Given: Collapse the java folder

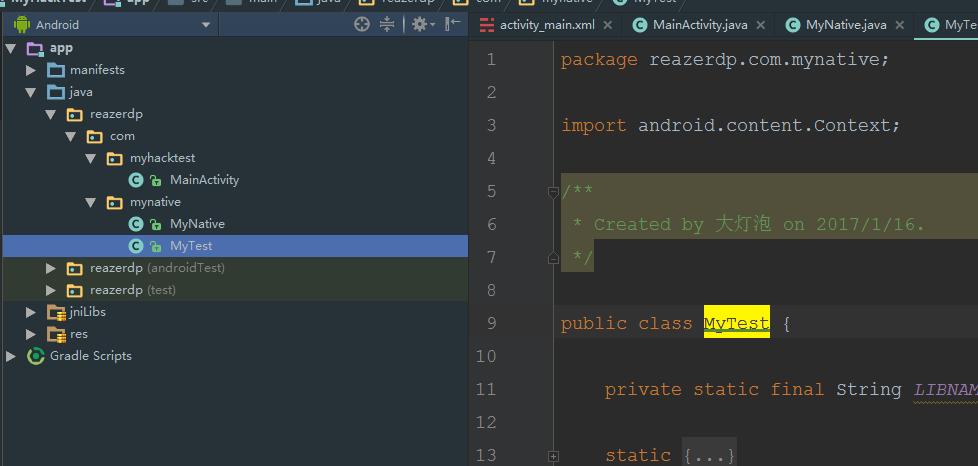Looking at the screenshot, I should [x=31, y=92].
